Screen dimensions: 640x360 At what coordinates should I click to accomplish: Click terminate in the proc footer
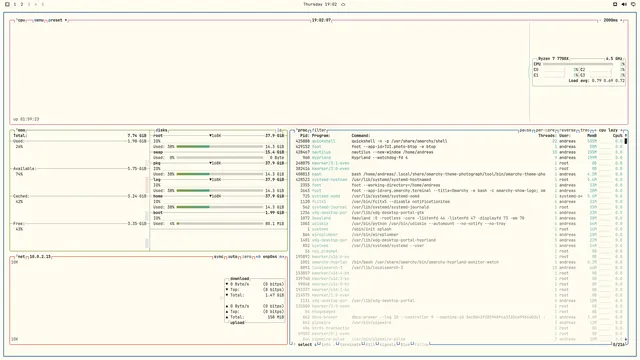pos(350,344)
